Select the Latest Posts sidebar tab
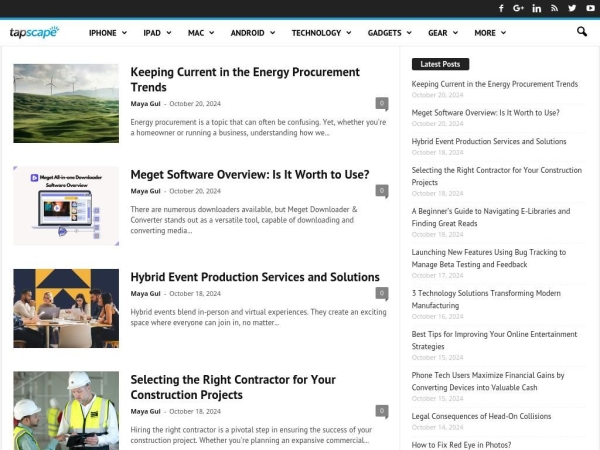 point(440,64)
